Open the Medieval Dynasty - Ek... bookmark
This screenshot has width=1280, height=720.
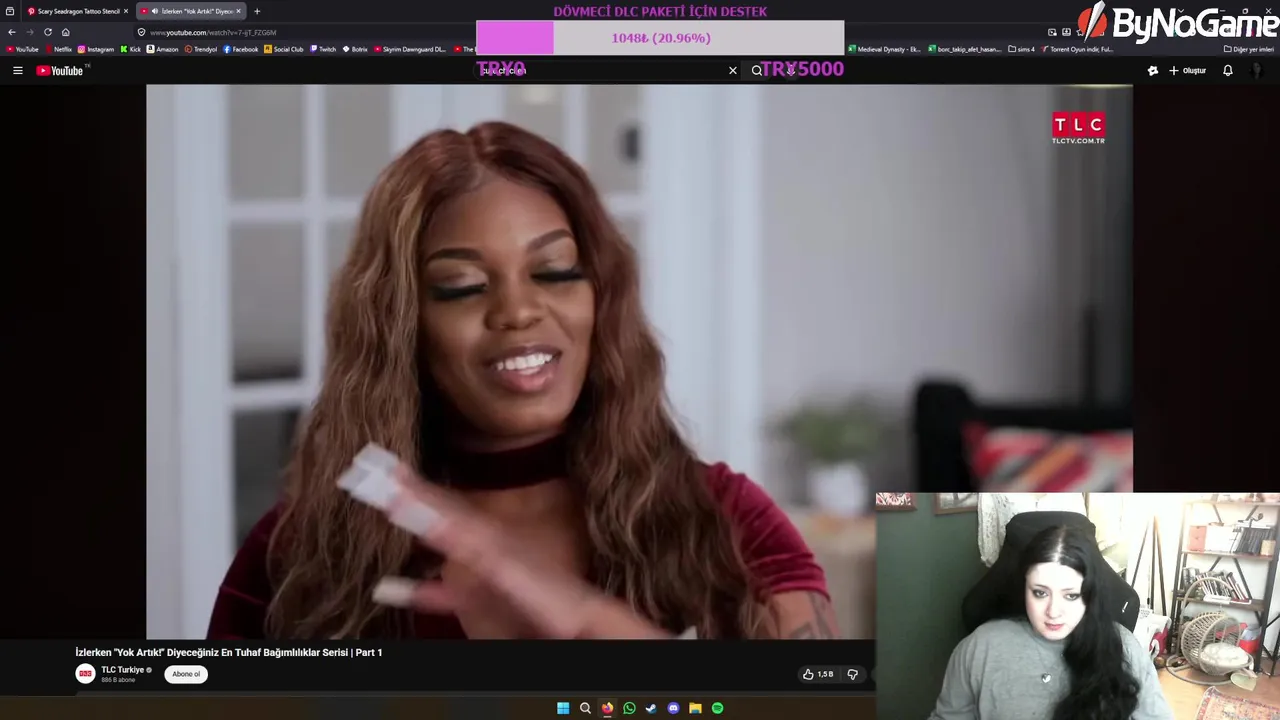click(885, 49)
